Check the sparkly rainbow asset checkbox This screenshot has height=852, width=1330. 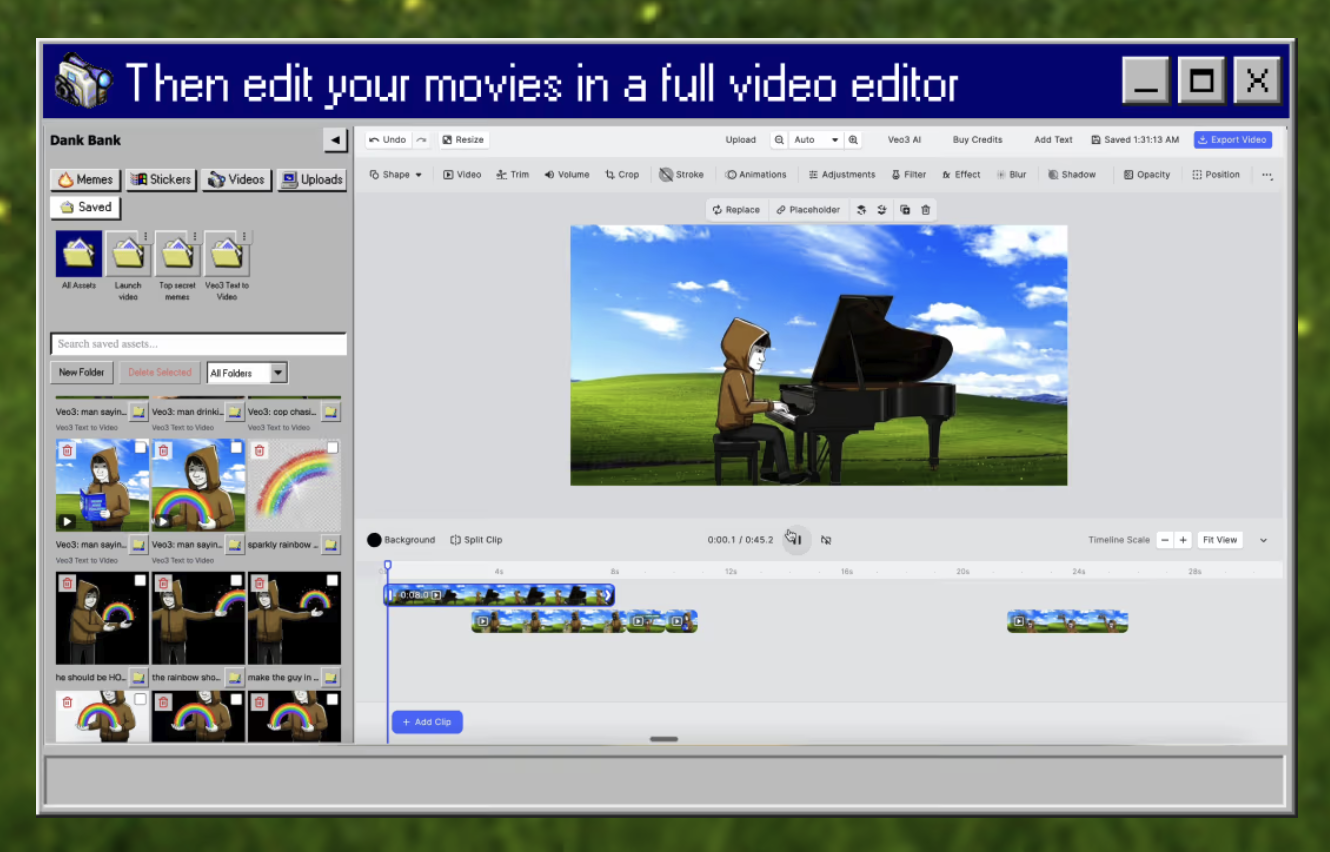[332, 448]
